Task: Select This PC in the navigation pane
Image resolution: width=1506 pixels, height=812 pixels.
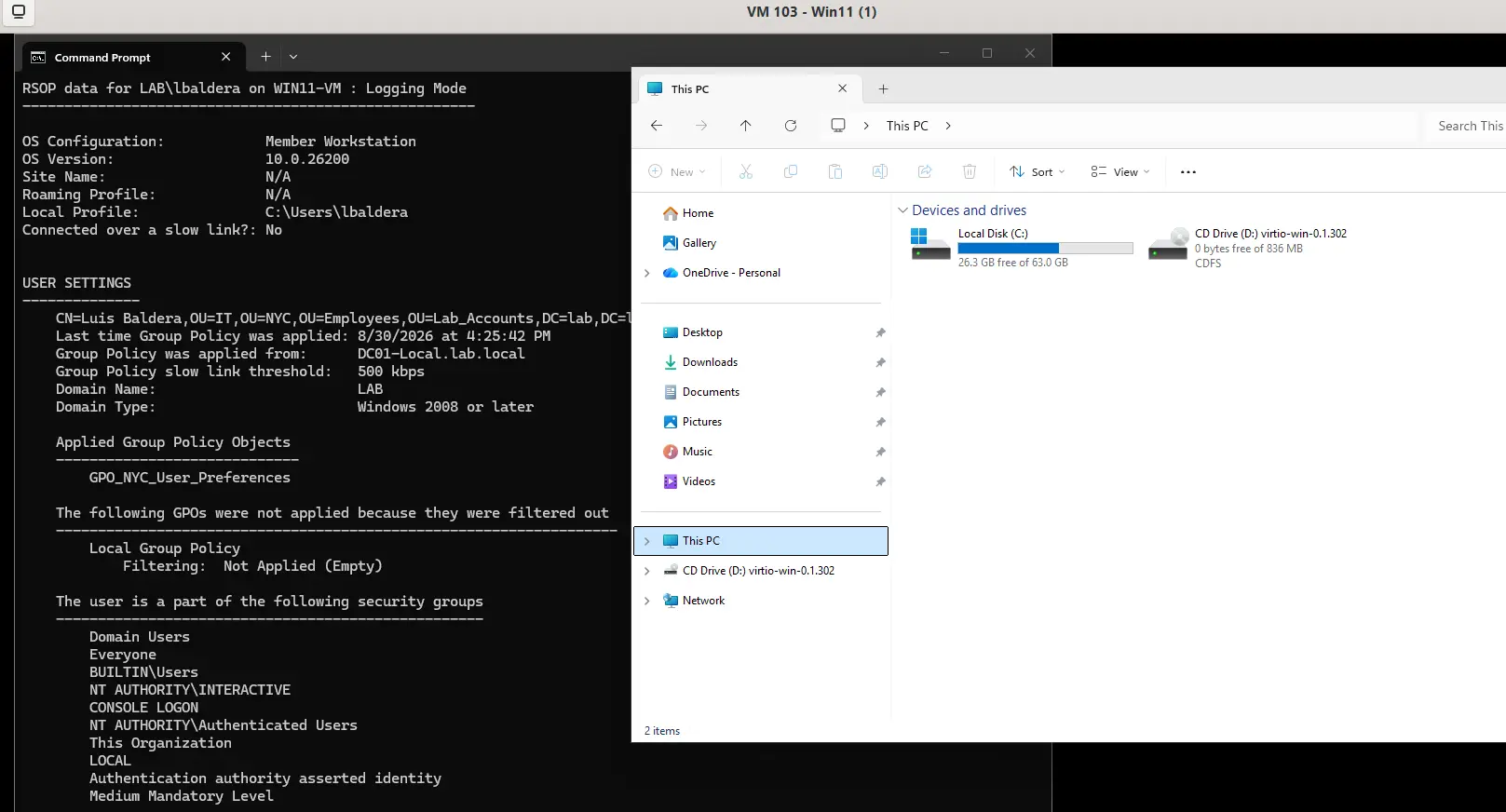Action: click(761, 541)
